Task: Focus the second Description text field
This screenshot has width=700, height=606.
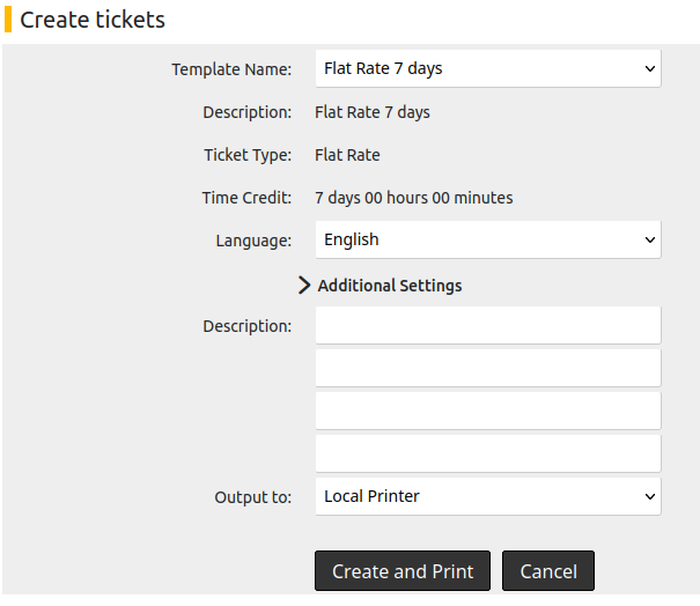Action: tap(487, 368)
